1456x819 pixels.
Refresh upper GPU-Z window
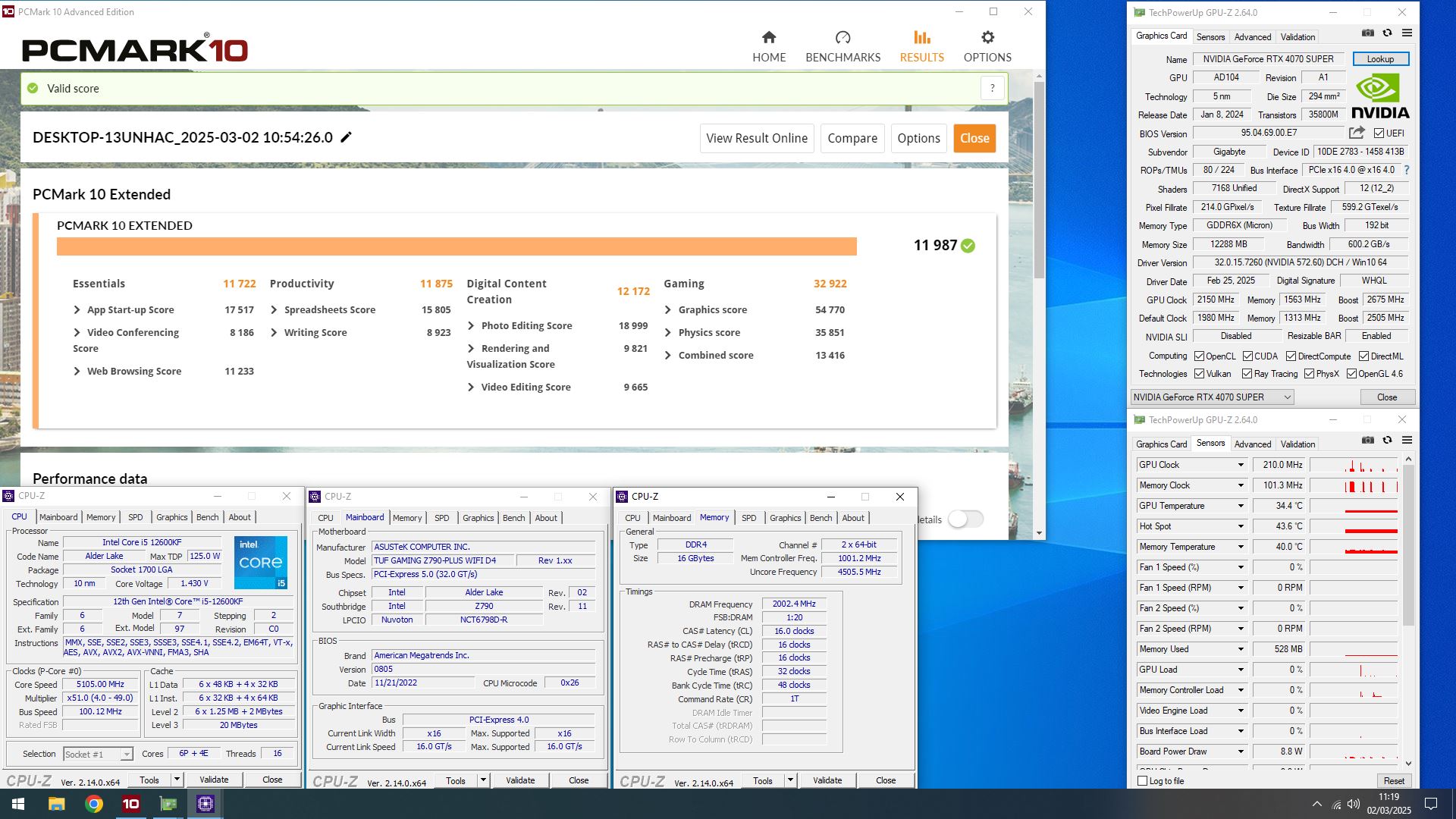1387,33
